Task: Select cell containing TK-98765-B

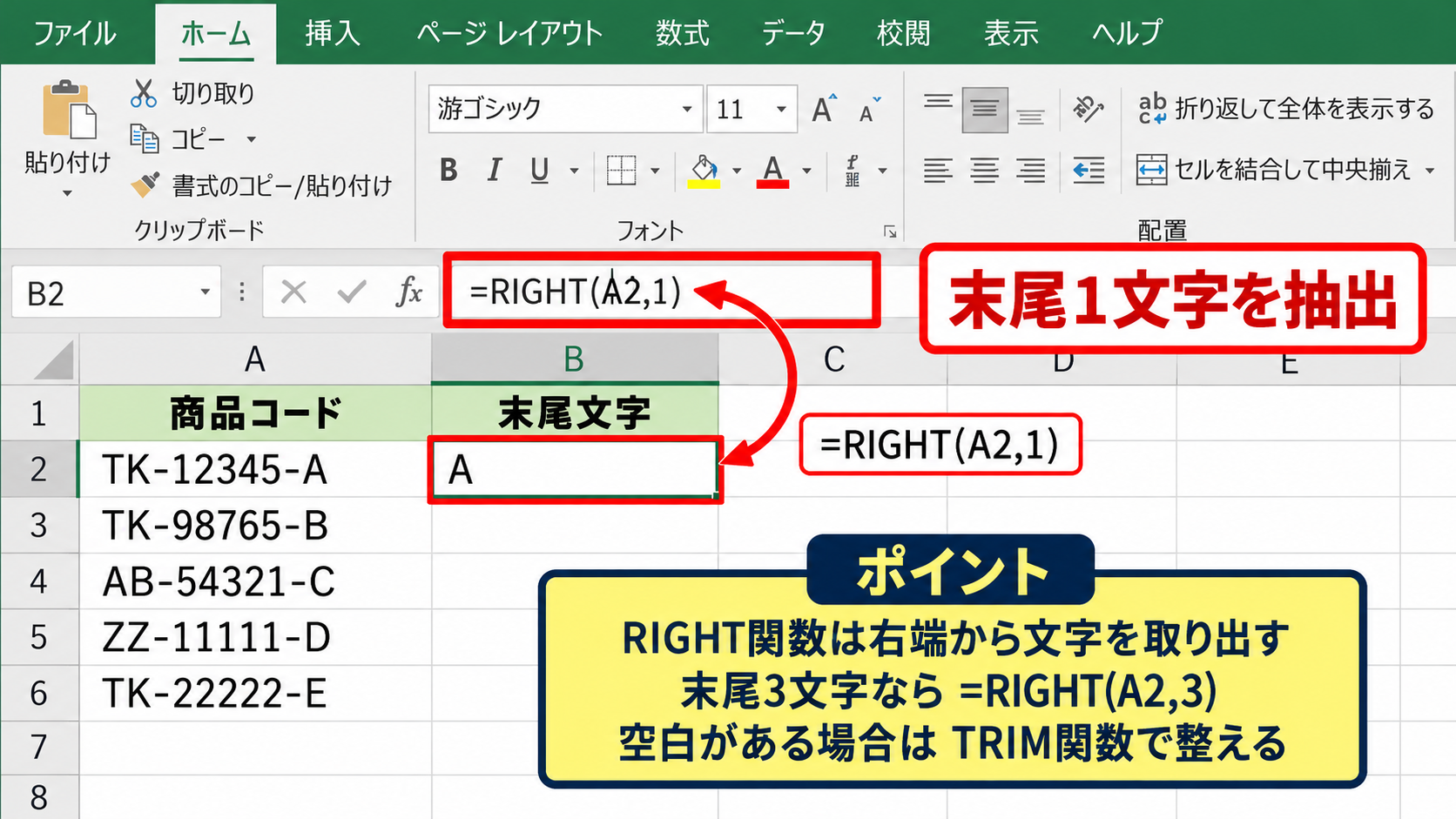Action: pyautogui.click(x=255, y=525)
